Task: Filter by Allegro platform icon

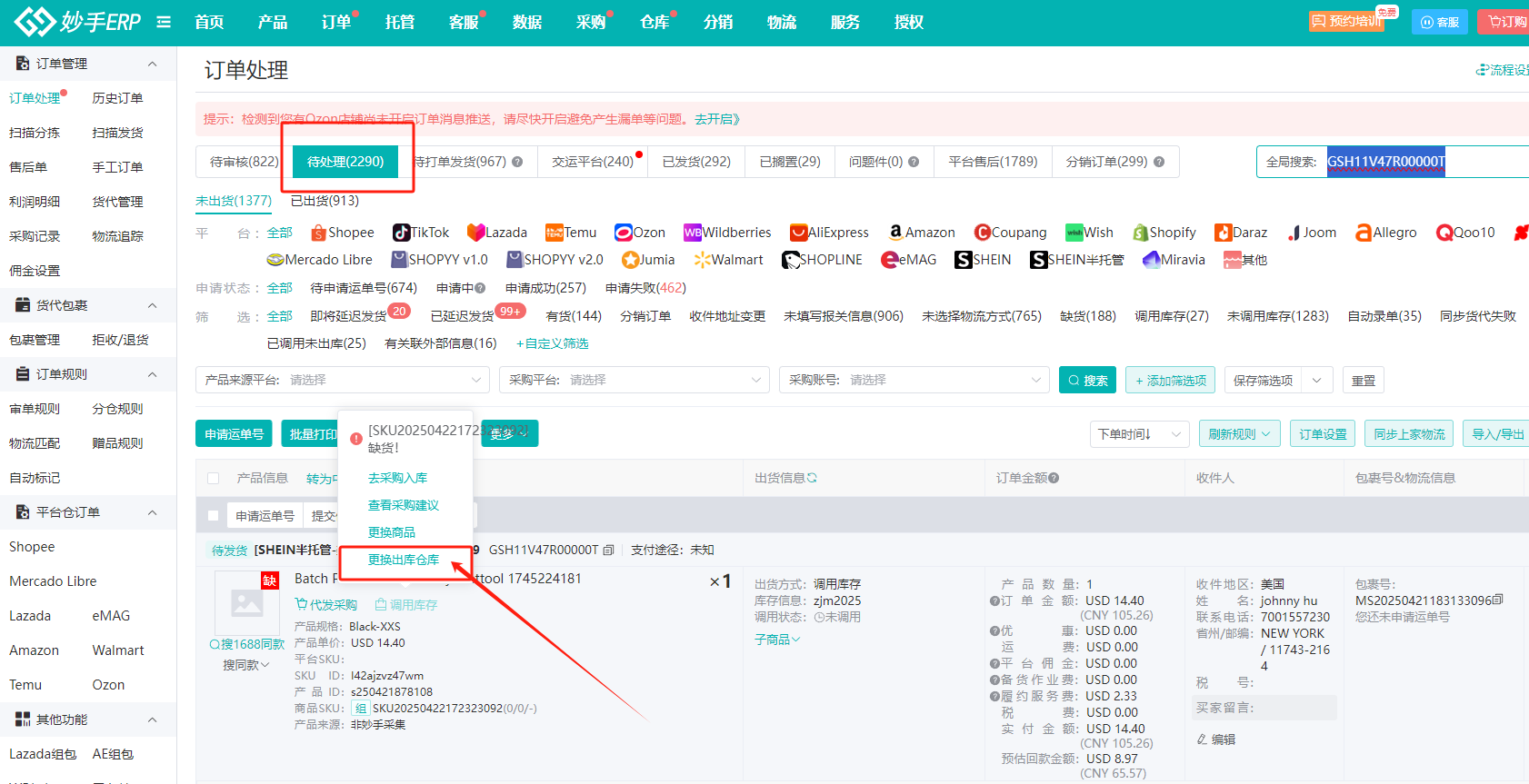Action: click(x=1364, y=233)
